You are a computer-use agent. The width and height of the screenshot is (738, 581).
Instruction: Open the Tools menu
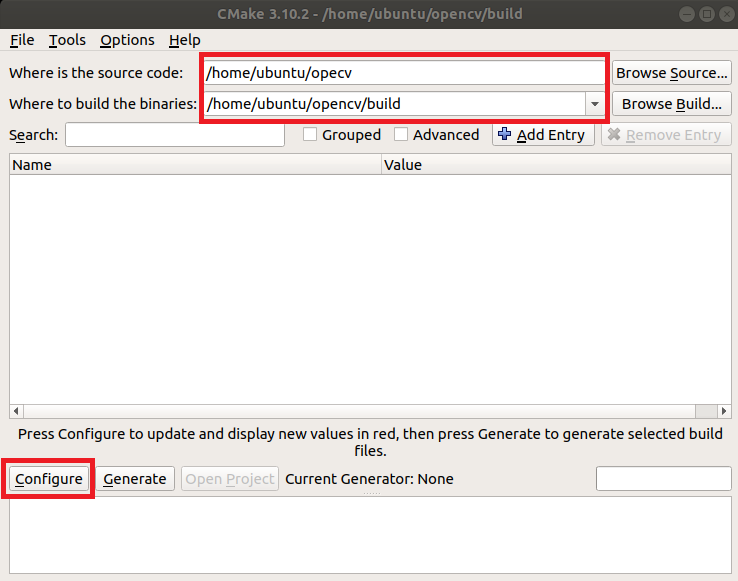coord(67,40)
